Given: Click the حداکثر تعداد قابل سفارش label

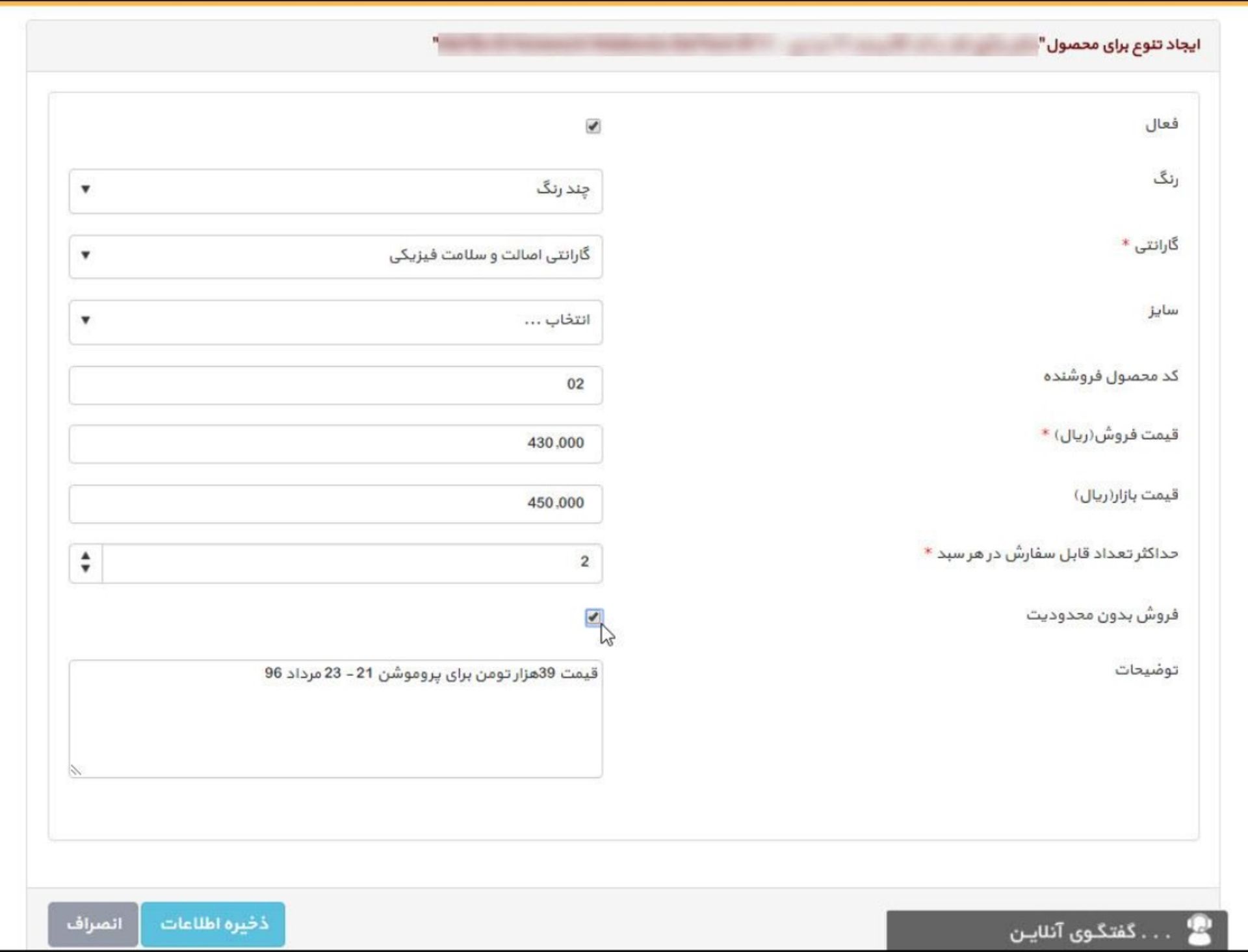Looking at the screenshot, I should click(x=1058, y=554).
